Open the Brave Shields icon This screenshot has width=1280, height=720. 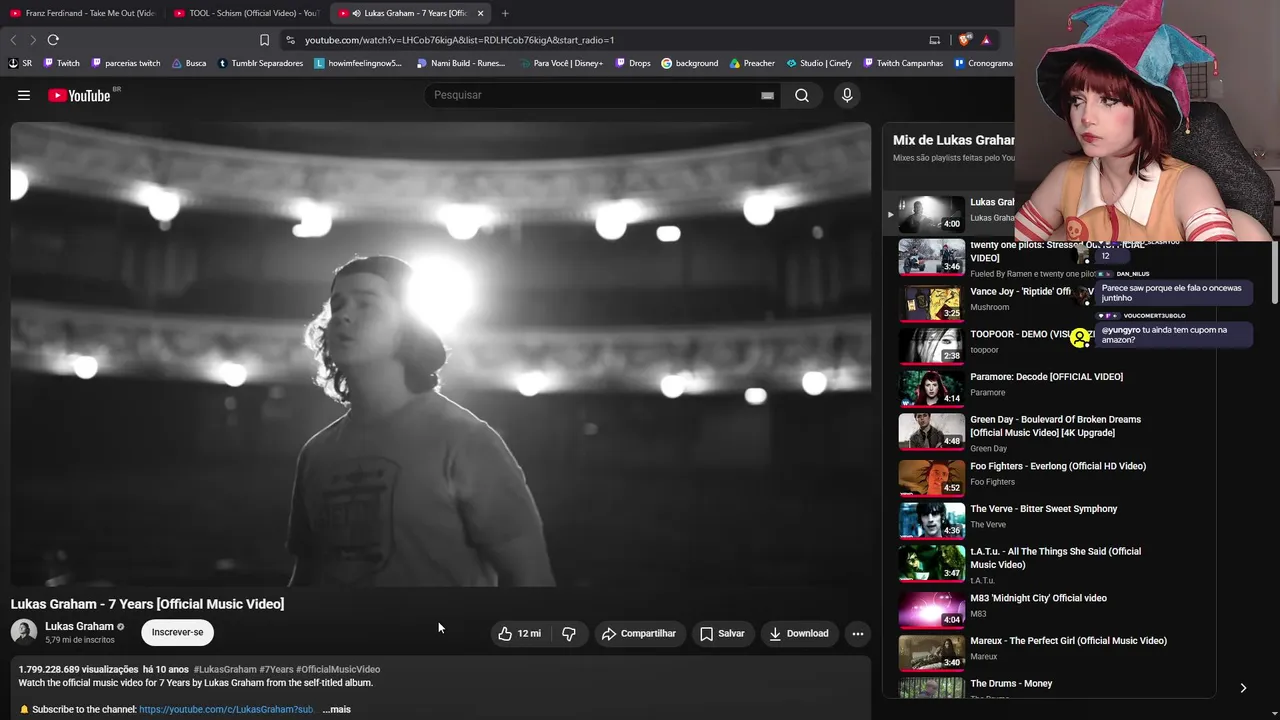964,40
